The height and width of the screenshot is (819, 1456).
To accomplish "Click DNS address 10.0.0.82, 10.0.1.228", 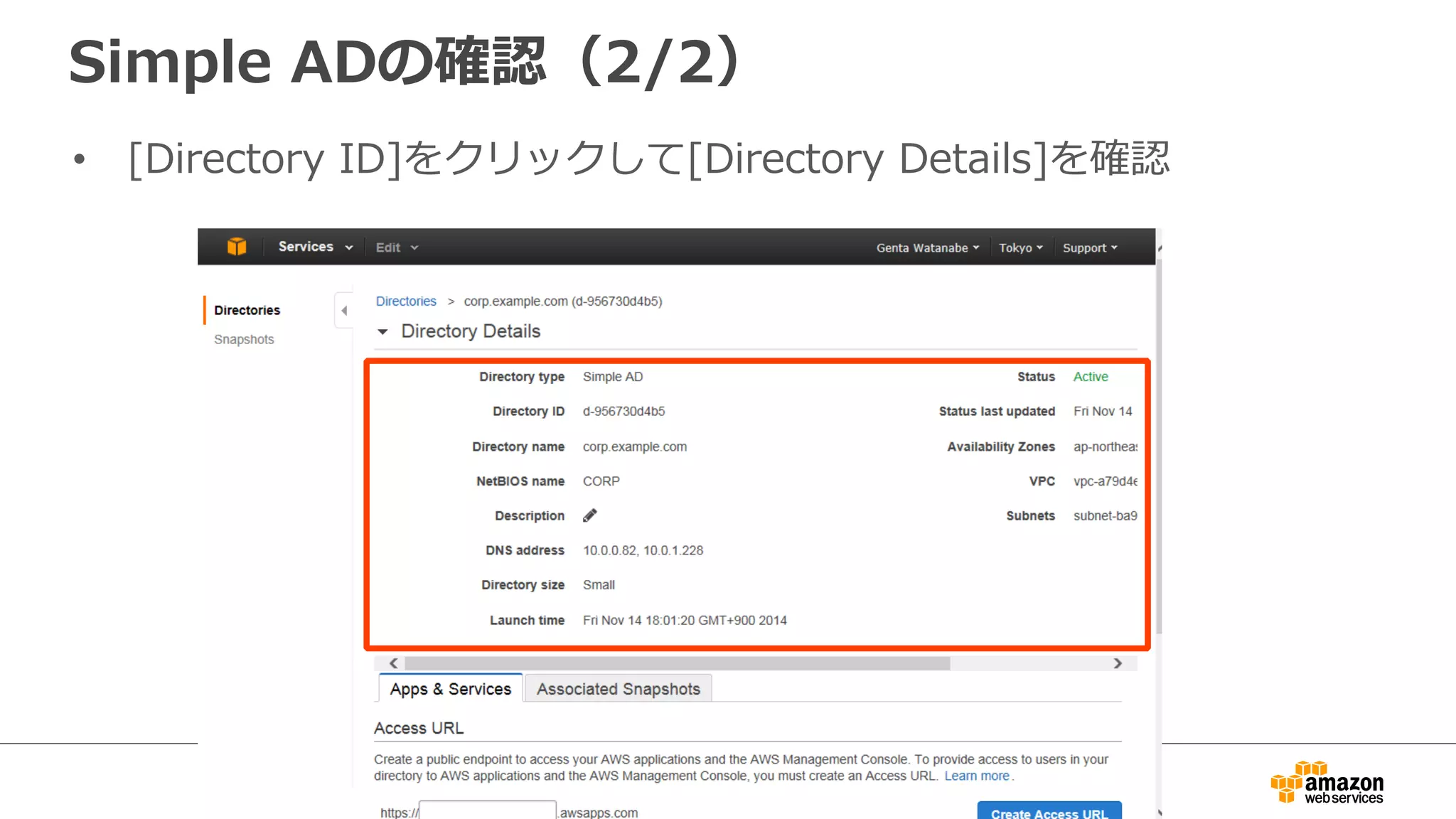I will coord(643,550).
